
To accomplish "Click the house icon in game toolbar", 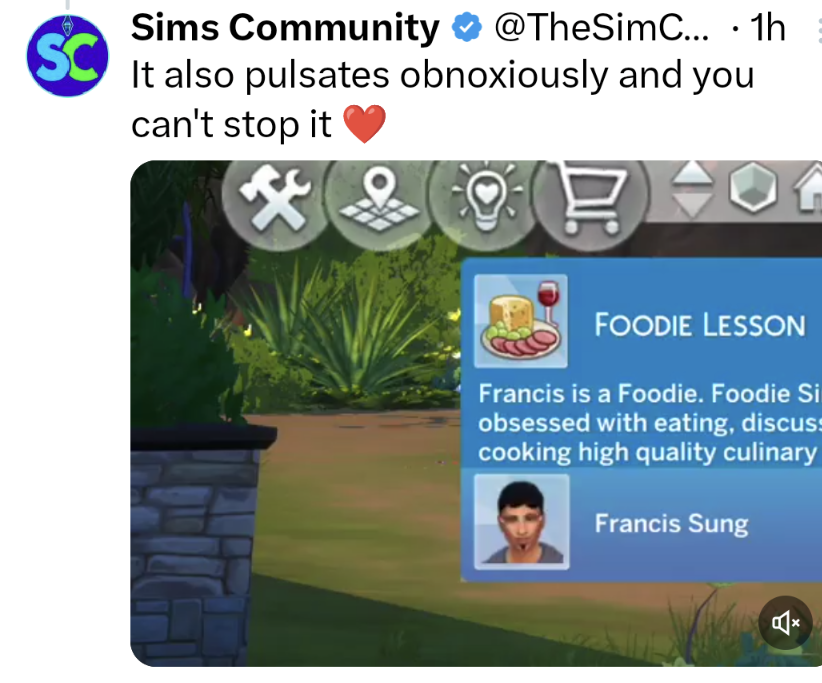I will 808,186.
